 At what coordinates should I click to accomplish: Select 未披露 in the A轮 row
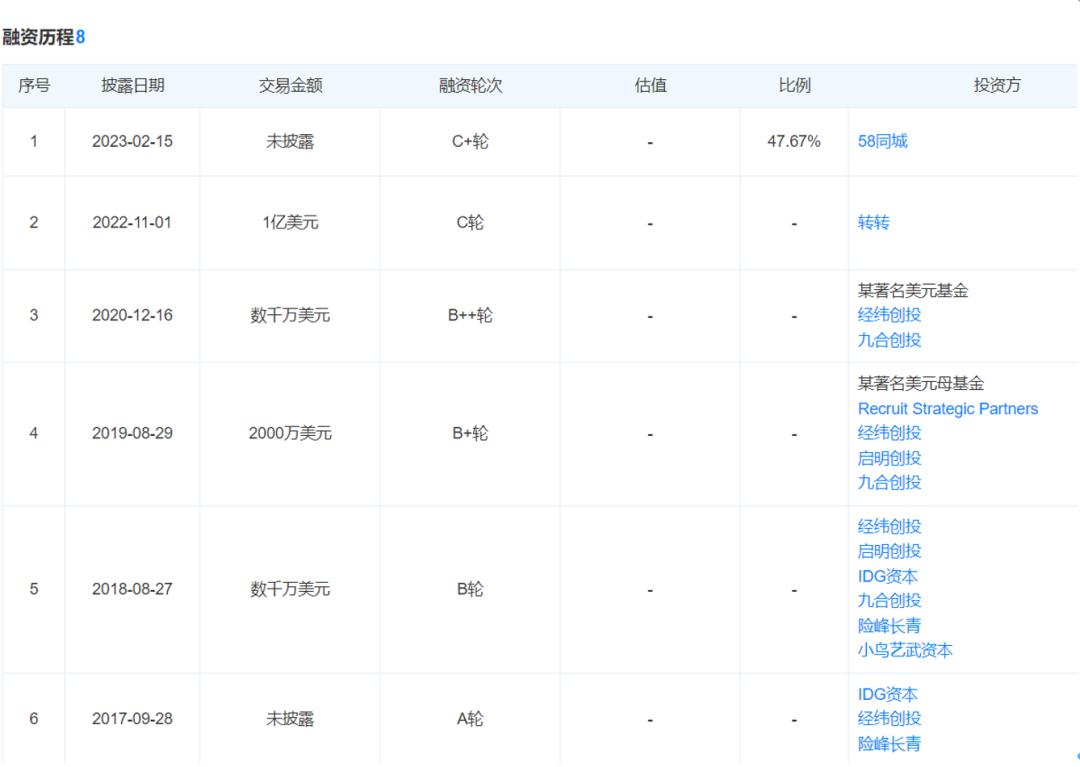pyautogui.click(x=290, y=718)
